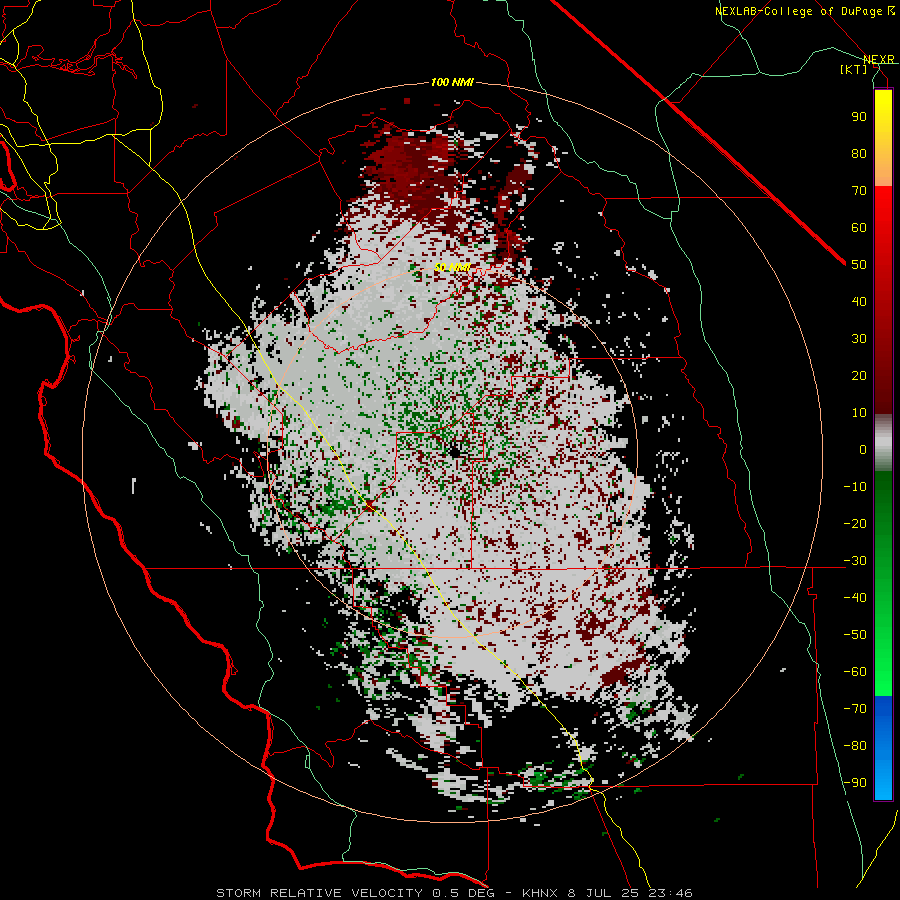
Task: Click the 60 knot scale label
Action: (x=859, y=227)
